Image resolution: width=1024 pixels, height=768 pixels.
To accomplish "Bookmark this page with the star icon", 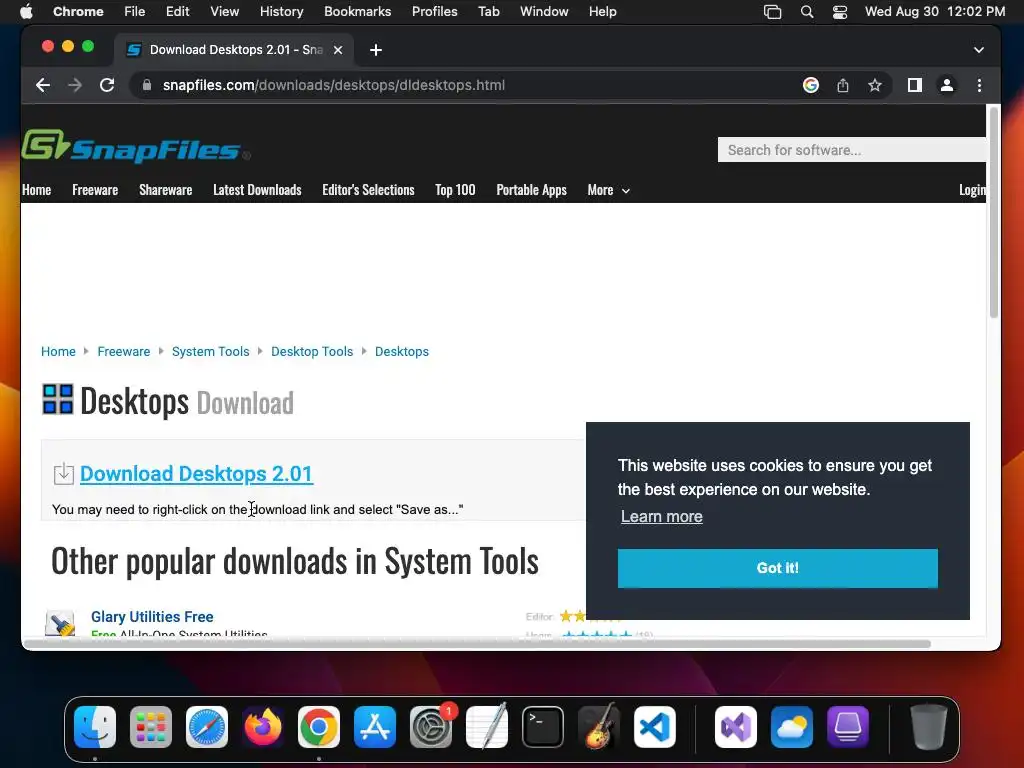I will click(874, 85).
